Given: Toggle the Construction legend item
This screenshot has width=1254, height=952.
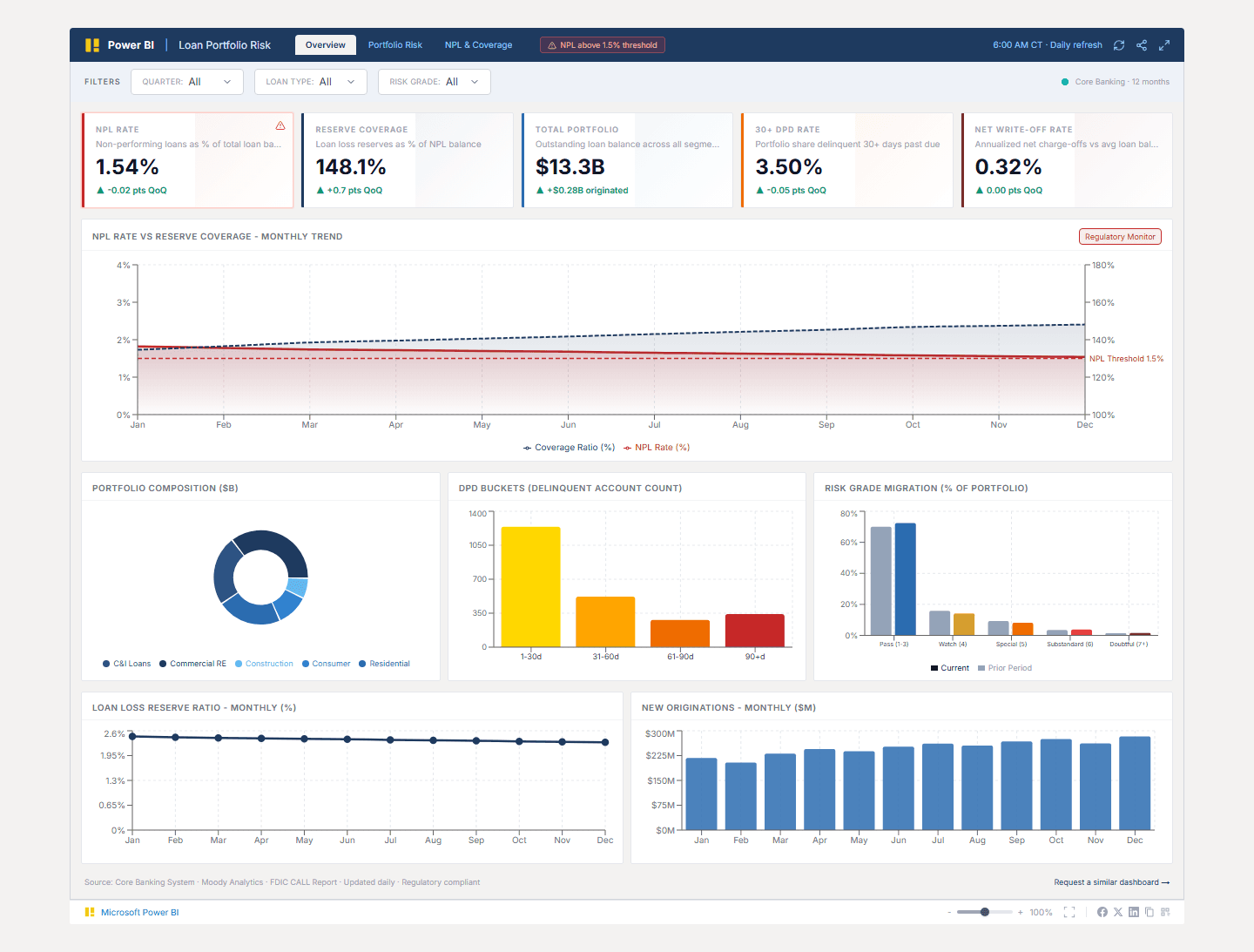Looking at the screenshot, I should [x=264, y=664].
